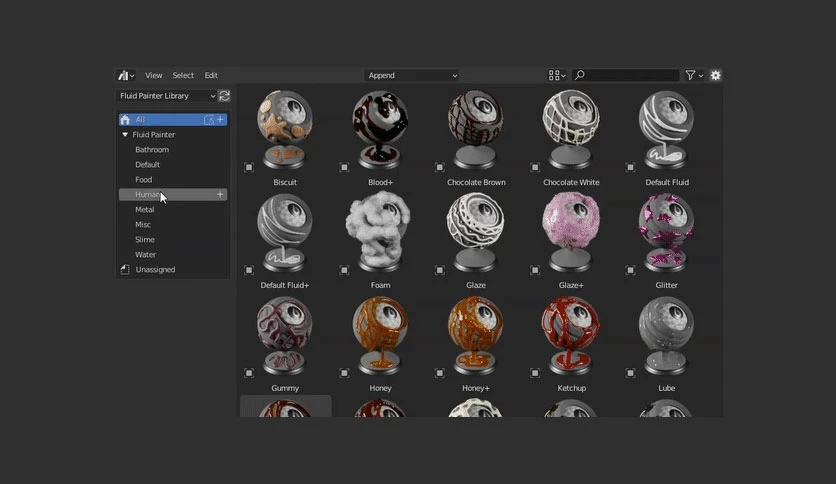Select the Human catalog

point(173,195)
